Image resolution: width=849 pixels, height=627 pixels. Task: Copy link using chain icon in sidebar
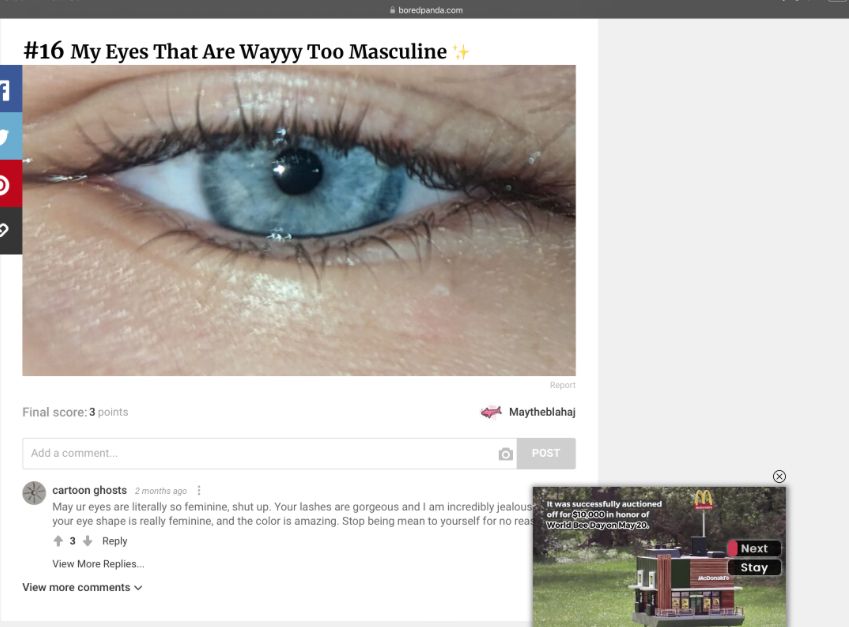coord(10,231)
